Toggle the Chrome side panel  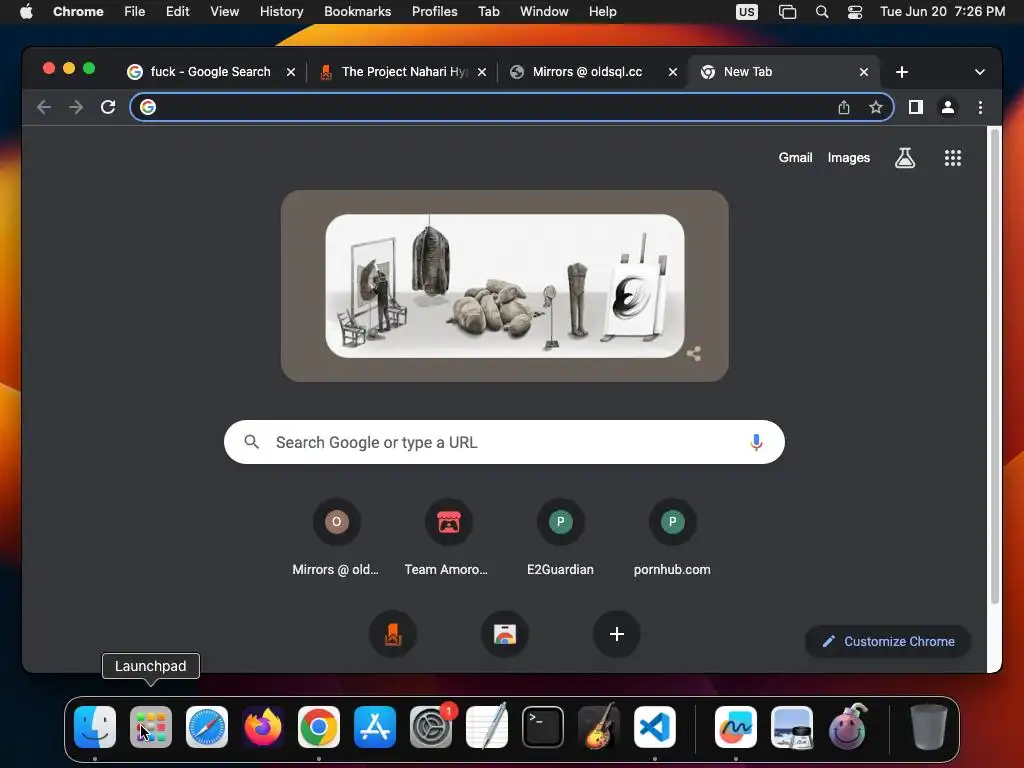pyautogui.click(x=916, y=107)
